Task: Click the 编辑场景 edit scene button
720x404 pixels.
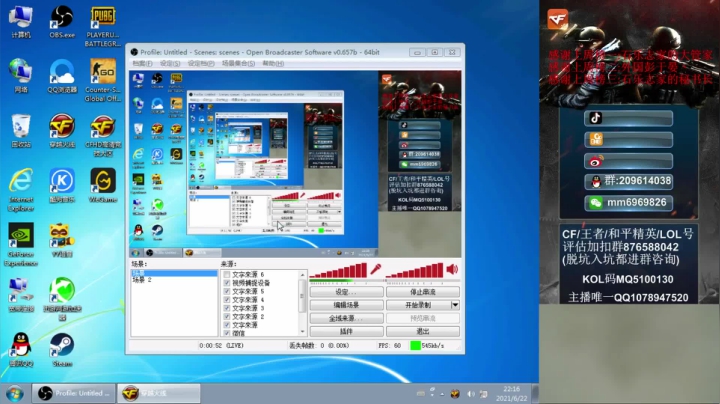Action: (x=346, y=305)
